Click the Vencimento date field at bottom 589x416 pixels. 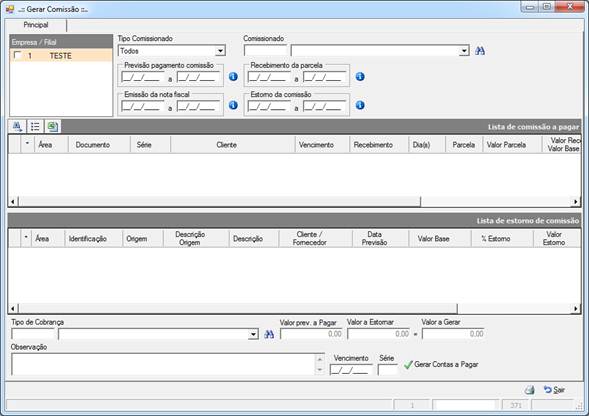point(351,370)
